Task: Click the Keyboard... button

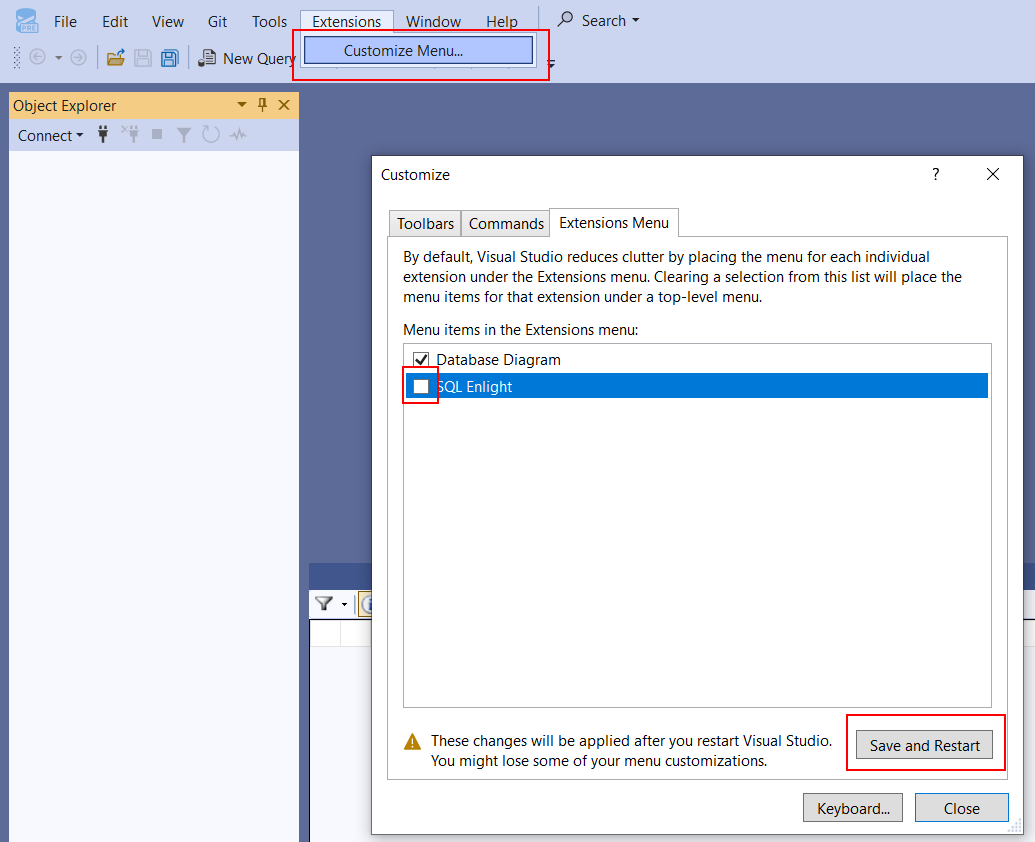Action: (853, 808)
